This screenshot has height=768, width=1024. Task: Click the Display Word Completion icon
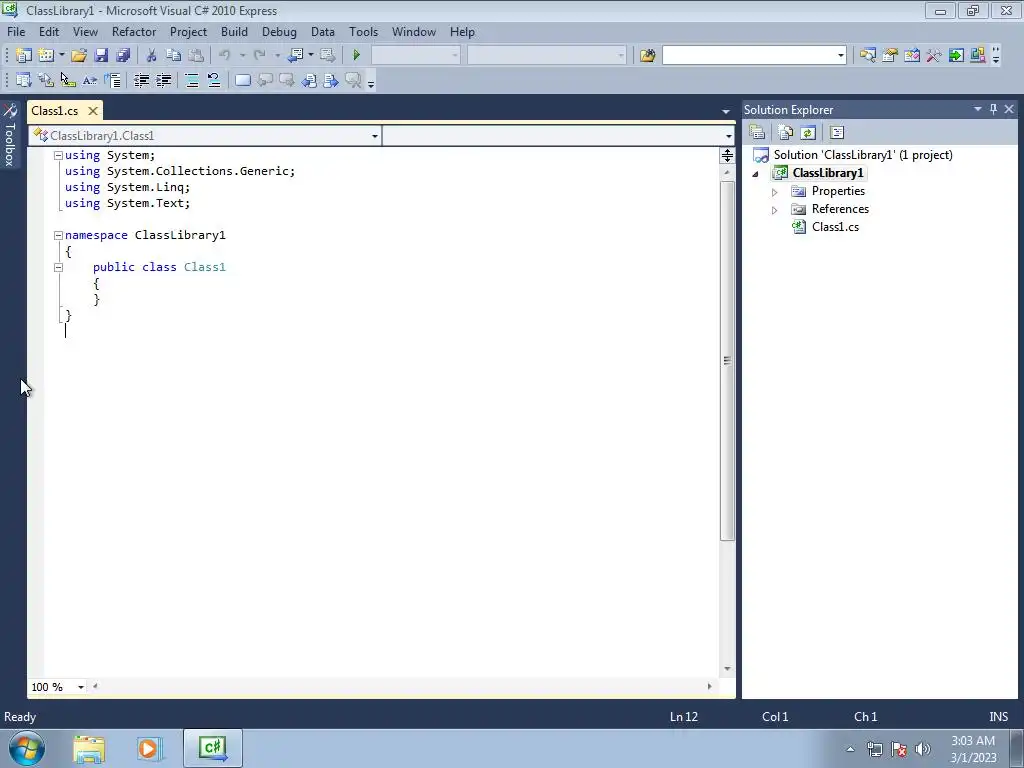pyautogui.click(x=90, y=80)
